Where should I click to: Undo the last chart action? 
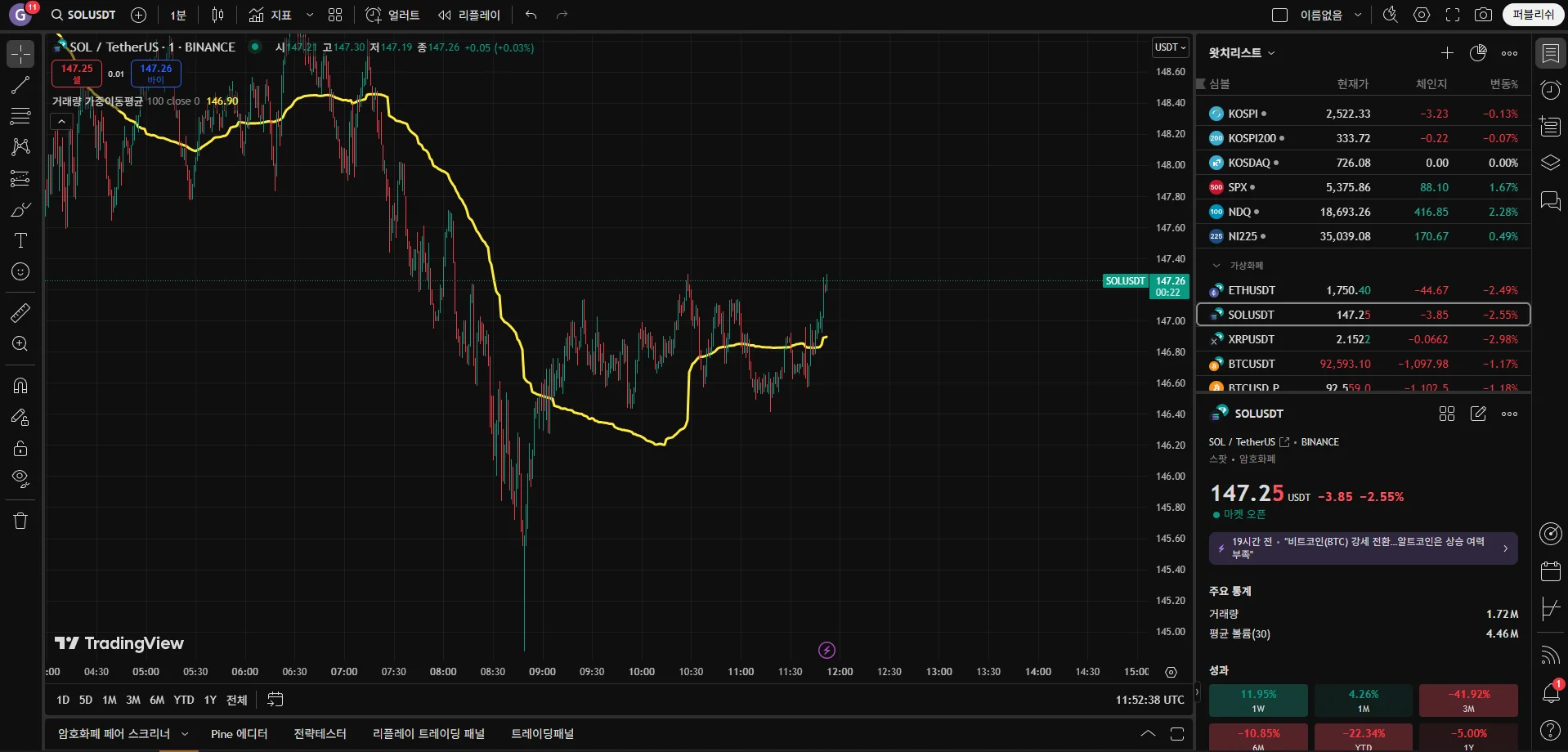pos(531,15)
